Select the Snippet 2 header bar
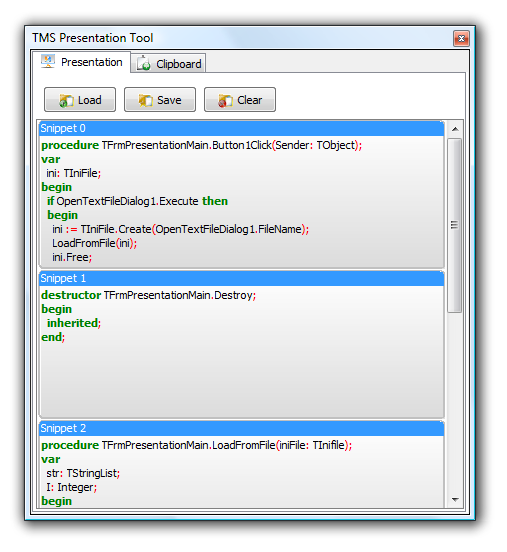 242,428
